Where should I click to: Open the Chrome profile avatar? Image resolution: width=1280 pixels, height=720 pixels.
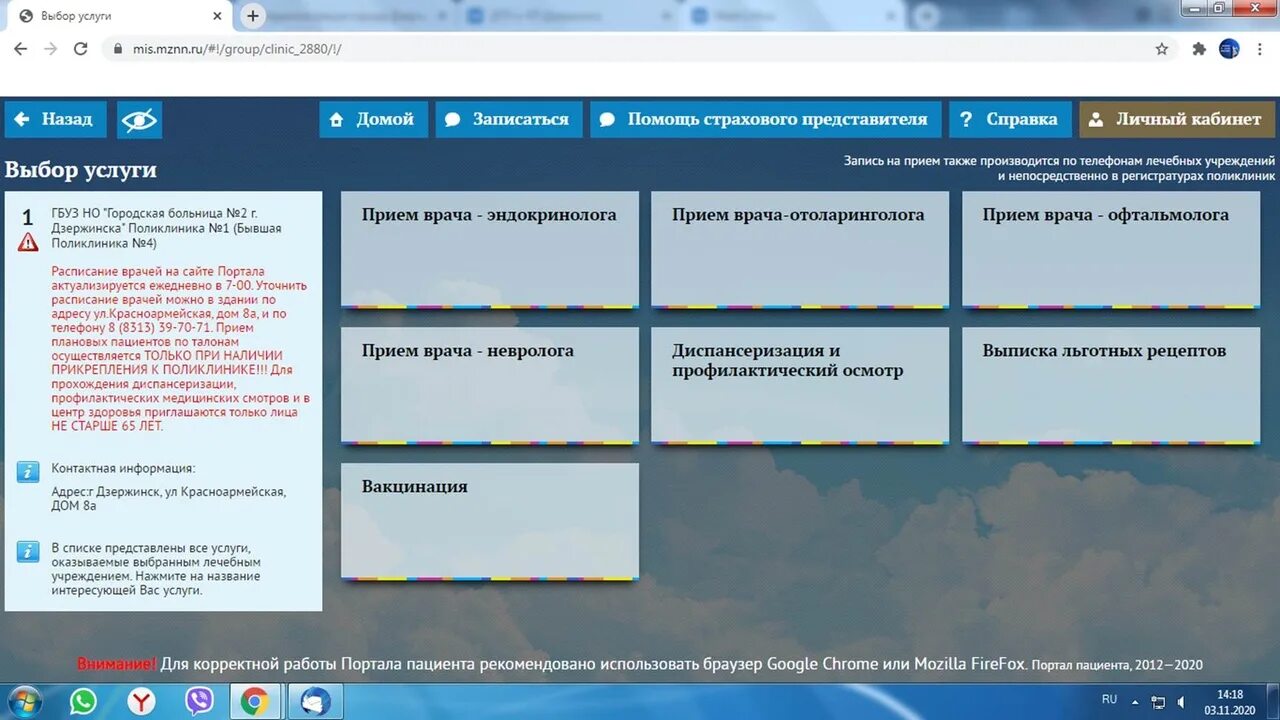1229,49
